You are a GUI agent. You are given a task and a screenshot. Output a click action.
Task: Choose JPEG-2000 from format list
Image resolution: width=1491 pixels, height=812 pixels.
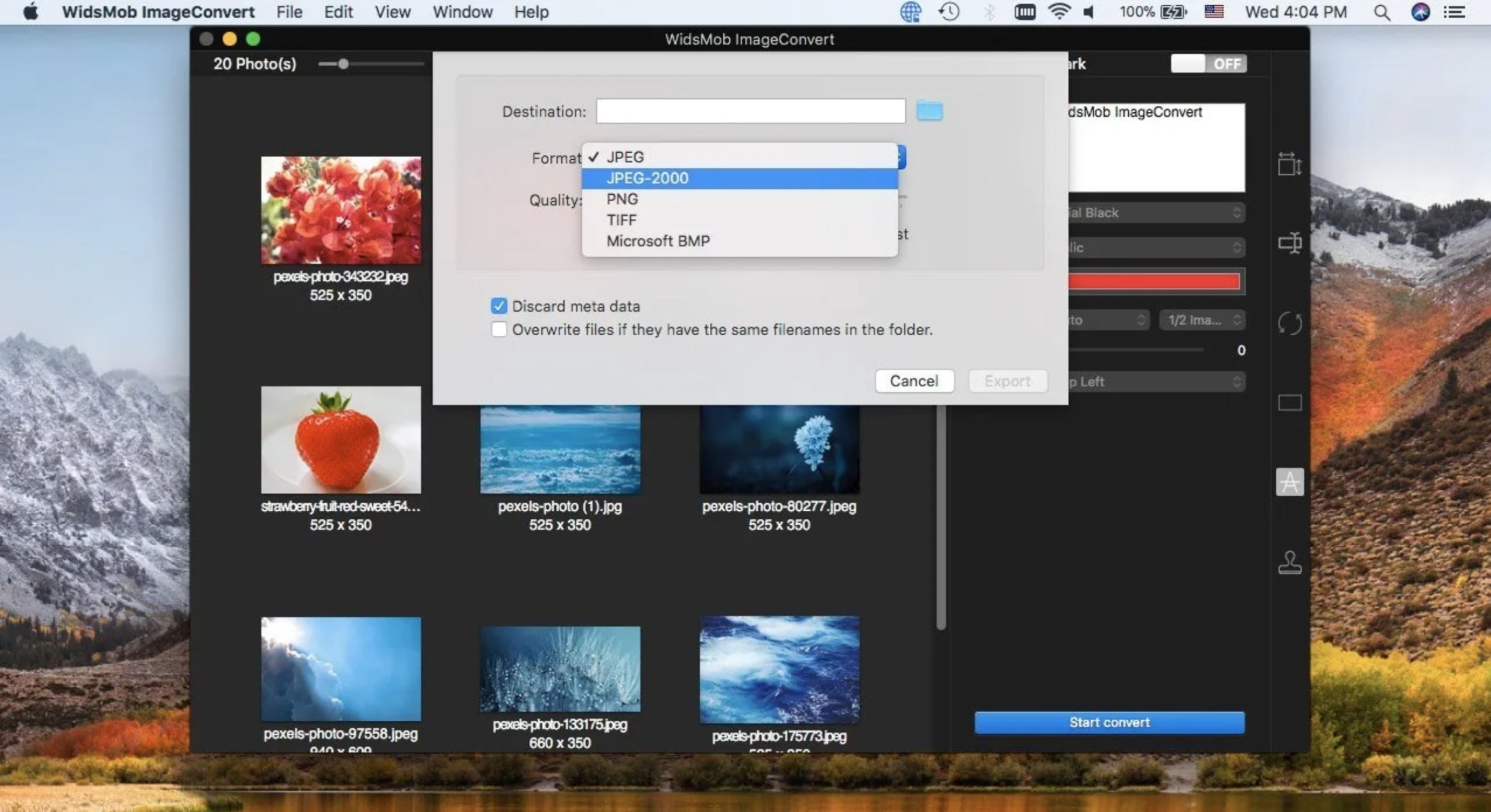(647, 178)
